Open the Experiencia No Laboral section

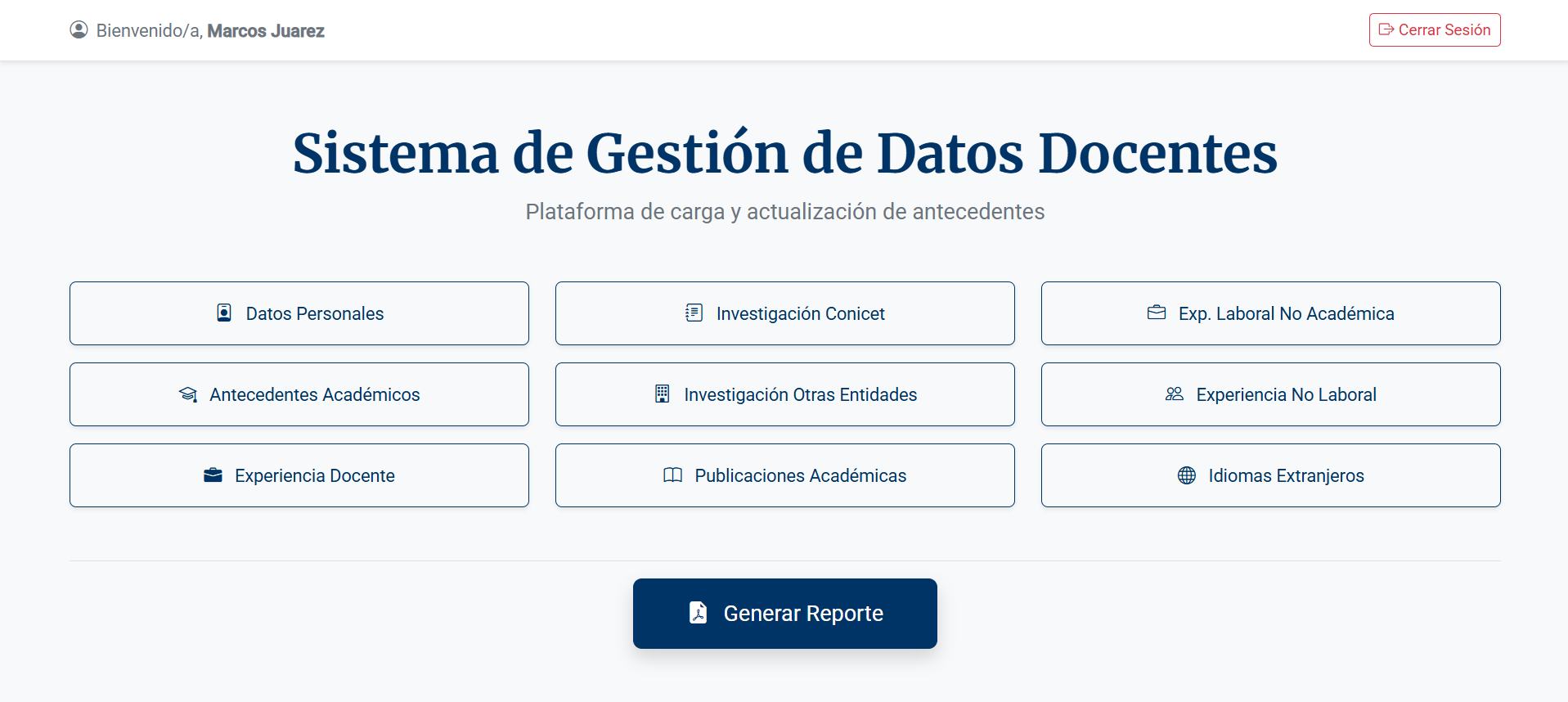[x=1270, y=394]
